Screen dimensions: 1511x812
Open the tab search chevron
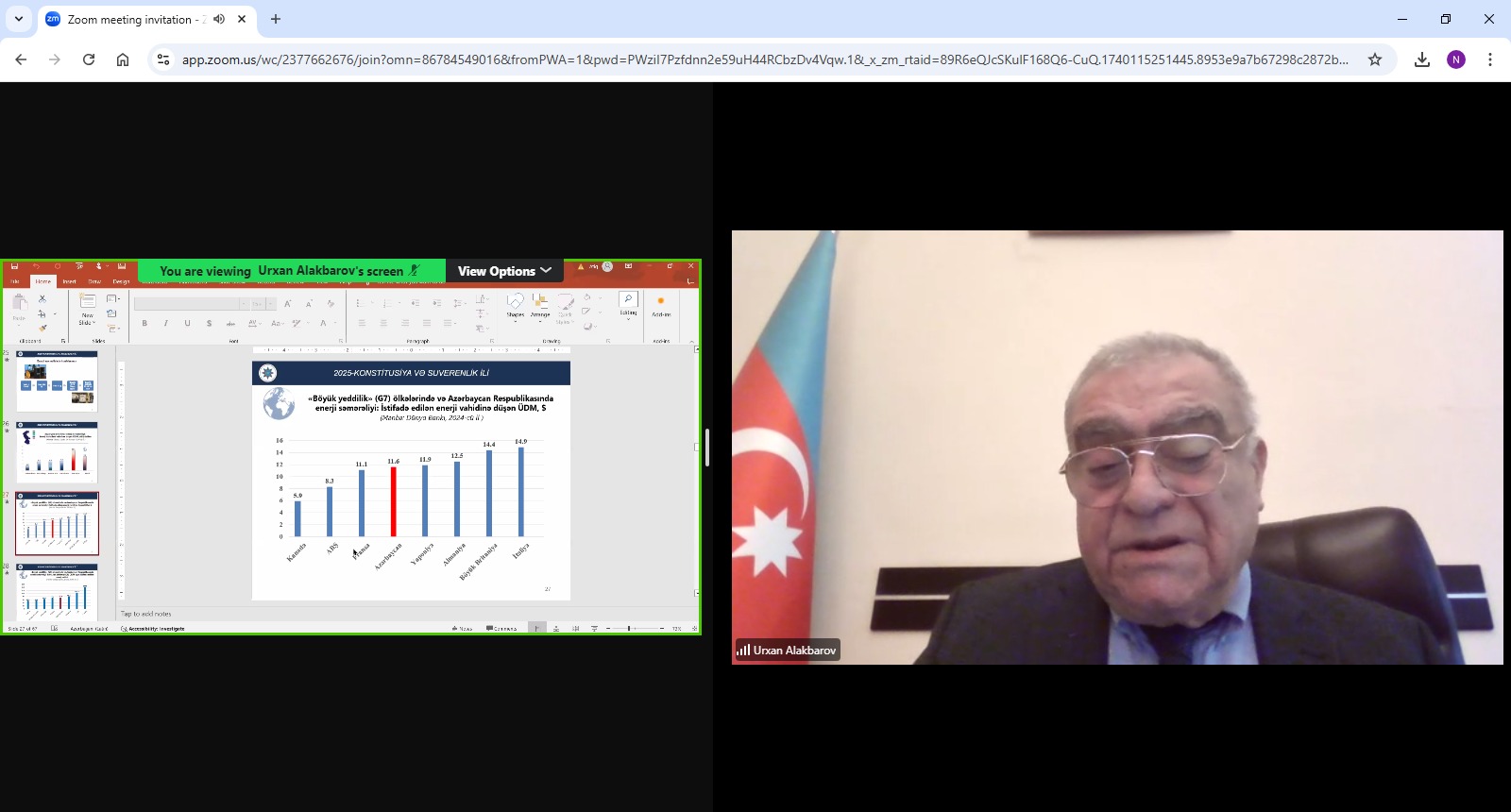click(x=19, y=19)
